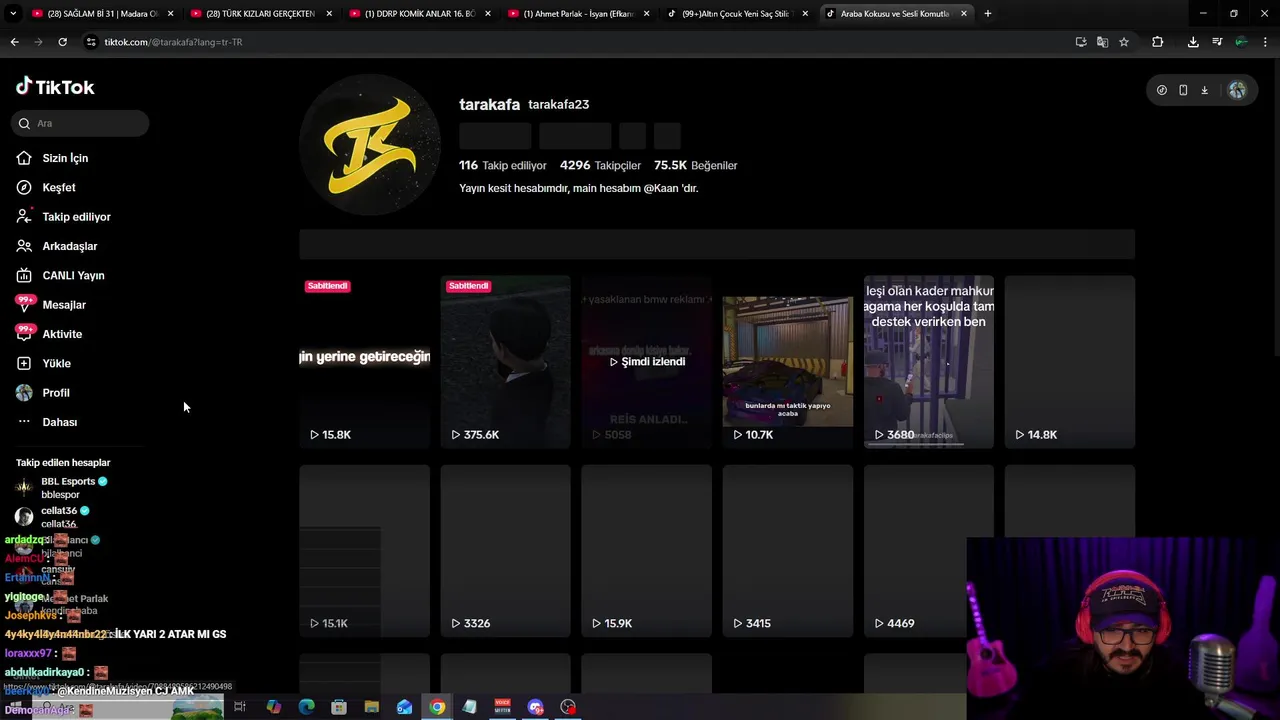Click Yükle to upload a video

(56, 363)
